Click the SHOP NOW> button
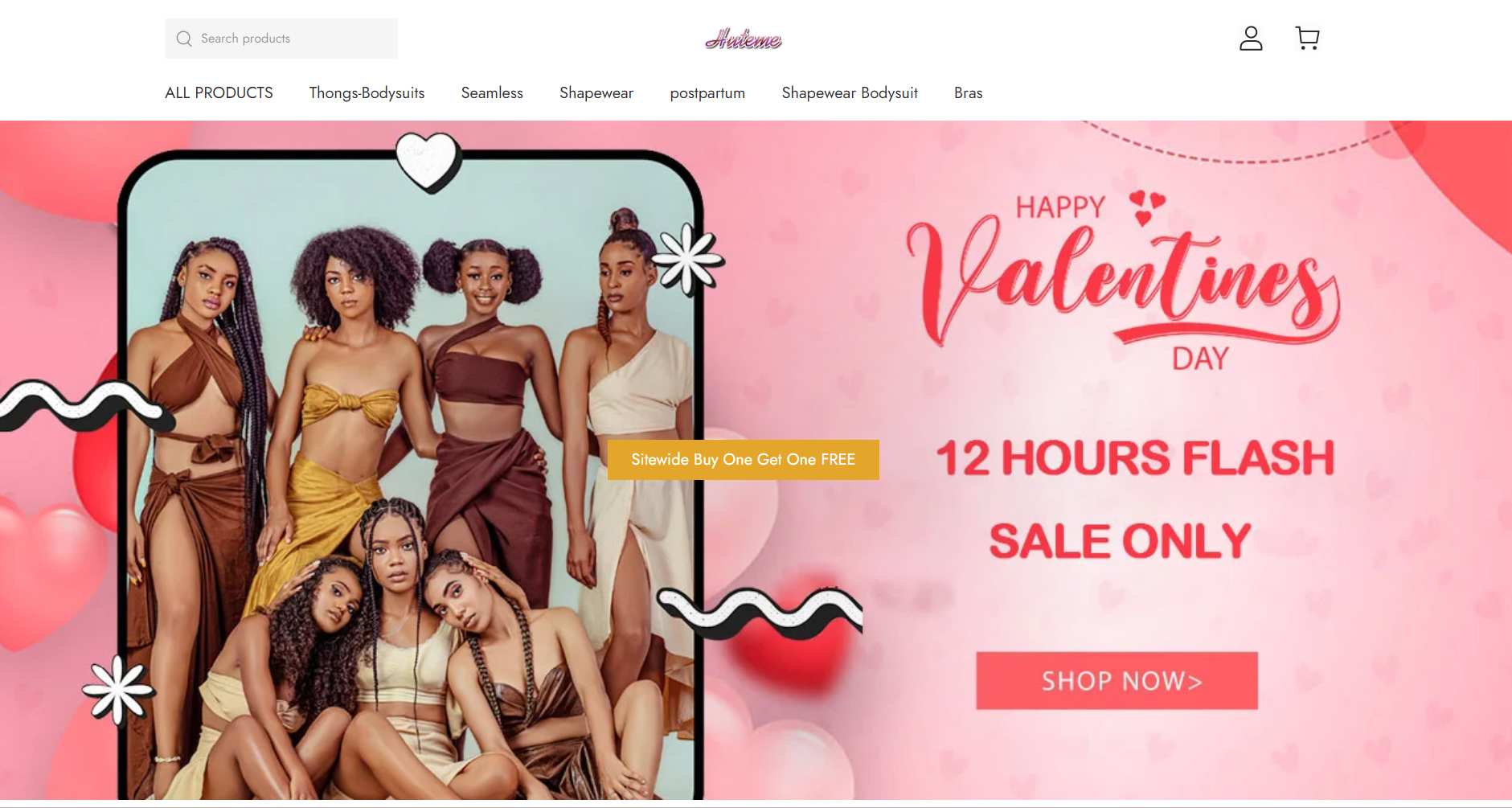 pos(1117,681)
